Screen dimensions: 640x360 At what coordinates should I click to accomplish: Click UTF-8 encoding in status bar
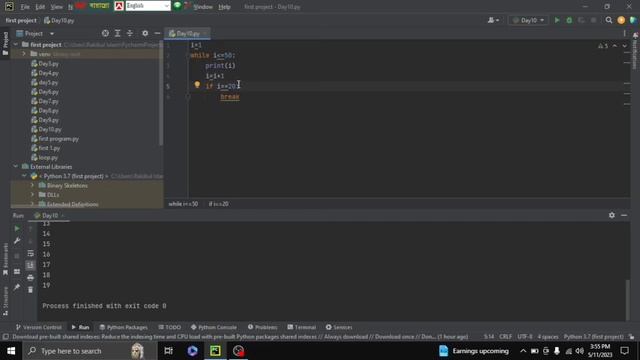(524, 337)
